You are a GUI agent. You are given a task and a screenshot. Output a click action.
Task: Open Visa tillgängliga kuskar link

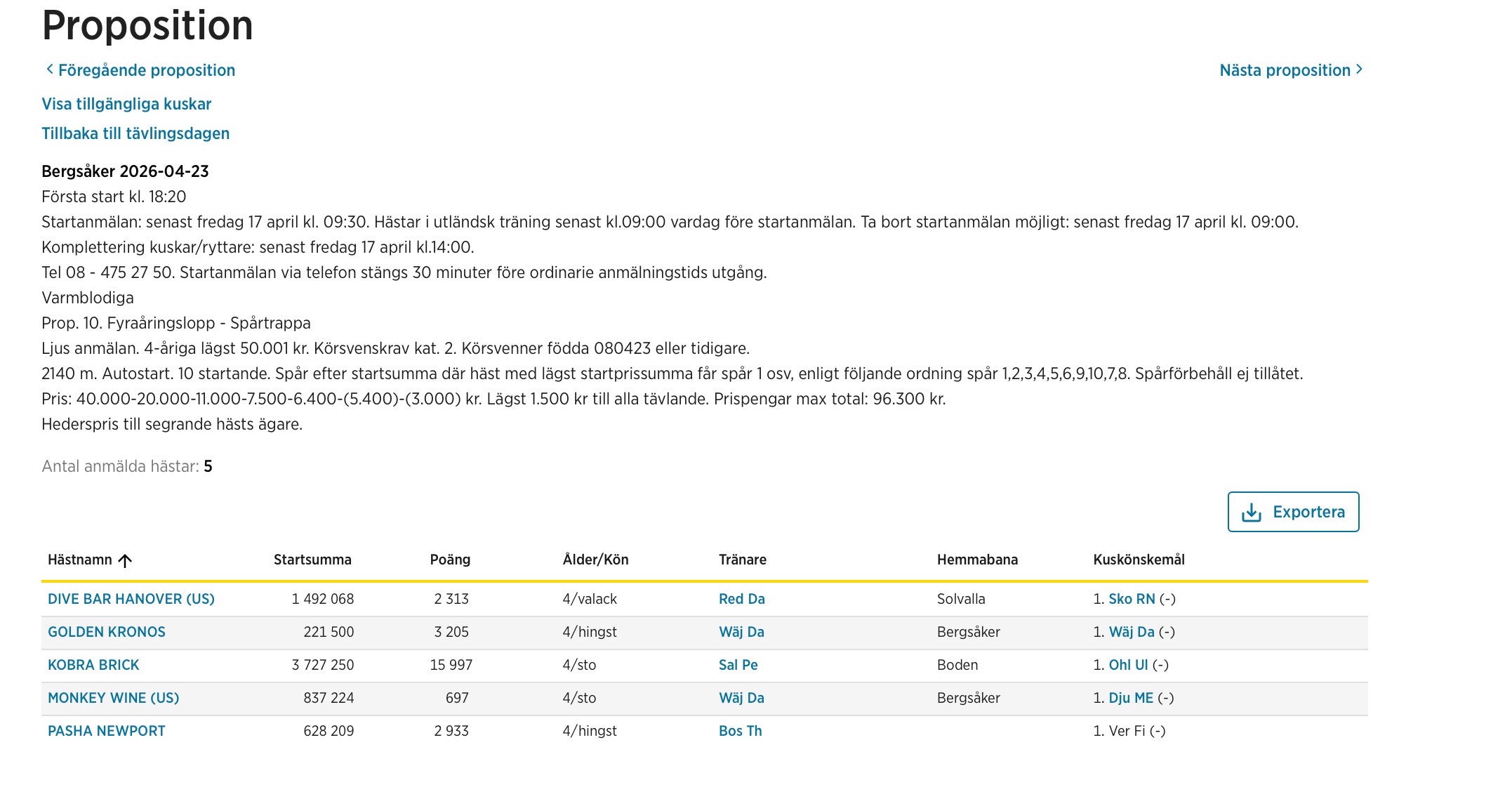click(x=126, y=104)
